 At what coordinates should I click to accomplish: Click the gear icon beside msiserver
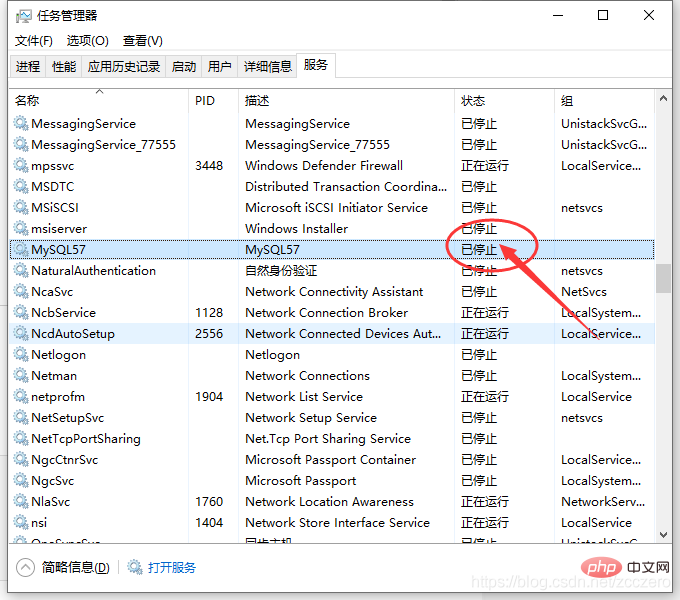coord(20,228)
